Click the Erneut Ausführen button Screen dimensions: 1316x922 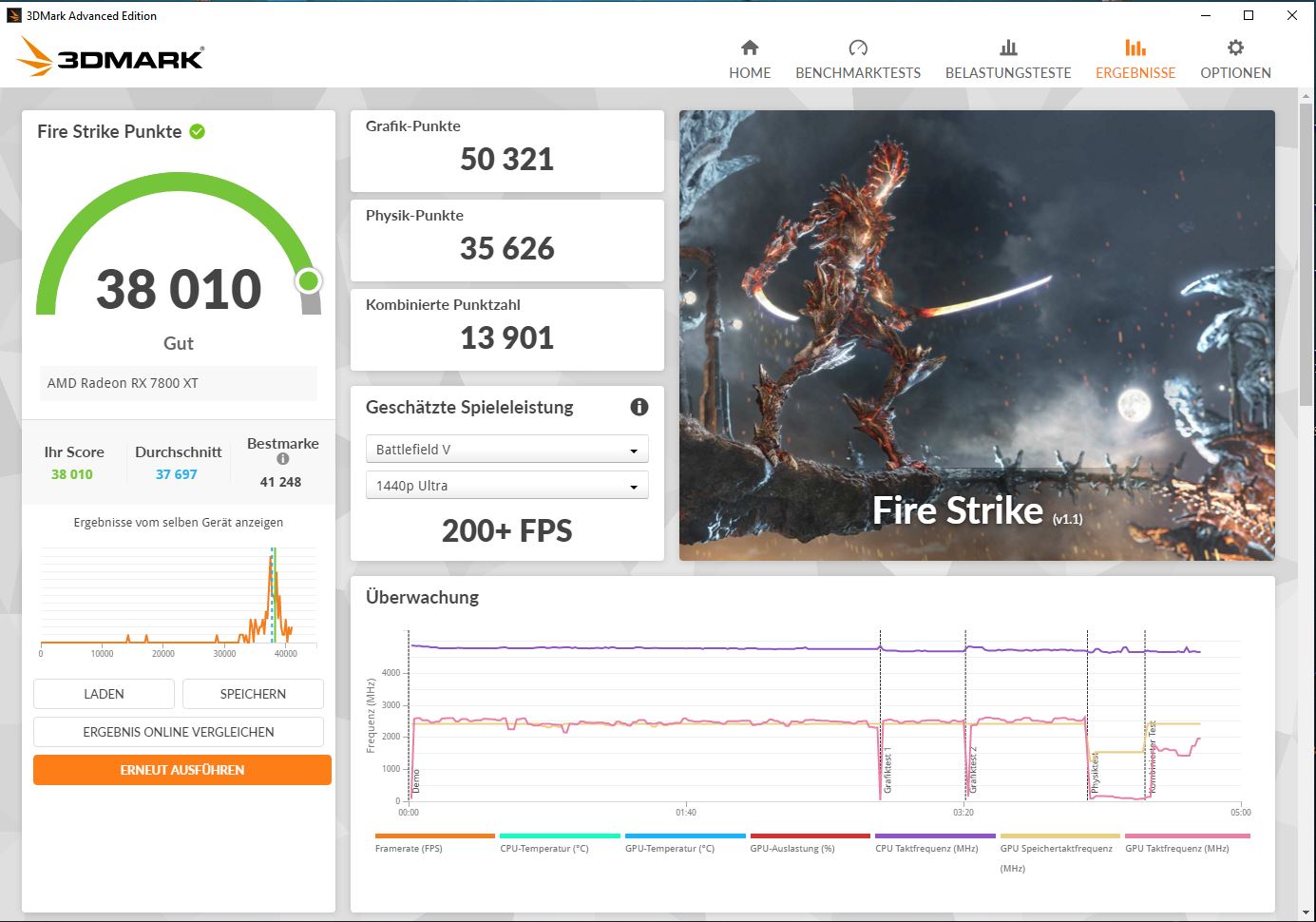point(182,770)
